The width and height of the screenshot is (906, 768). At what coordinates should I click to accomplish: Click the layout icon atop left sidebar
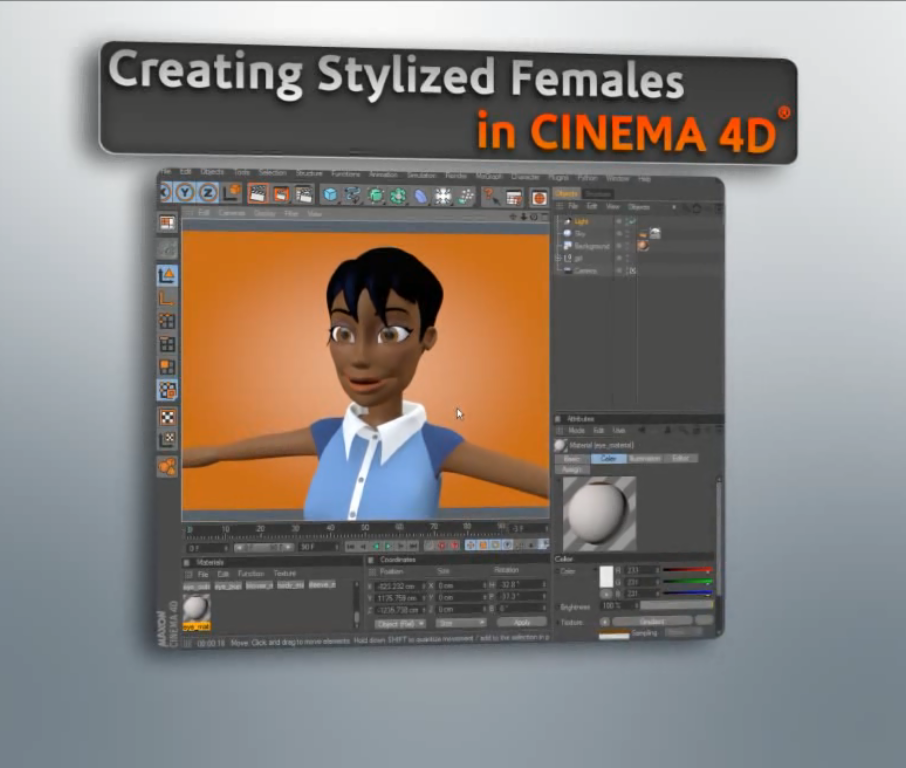click(x=167, y=223)
